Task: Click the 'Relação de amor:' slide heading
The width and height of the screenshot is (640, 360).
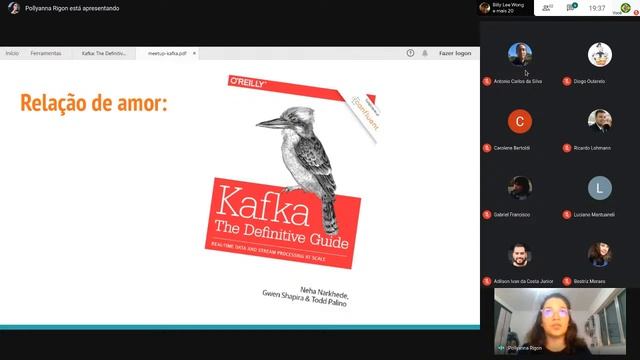Action: pyautogui.click(x=94, y=102)
